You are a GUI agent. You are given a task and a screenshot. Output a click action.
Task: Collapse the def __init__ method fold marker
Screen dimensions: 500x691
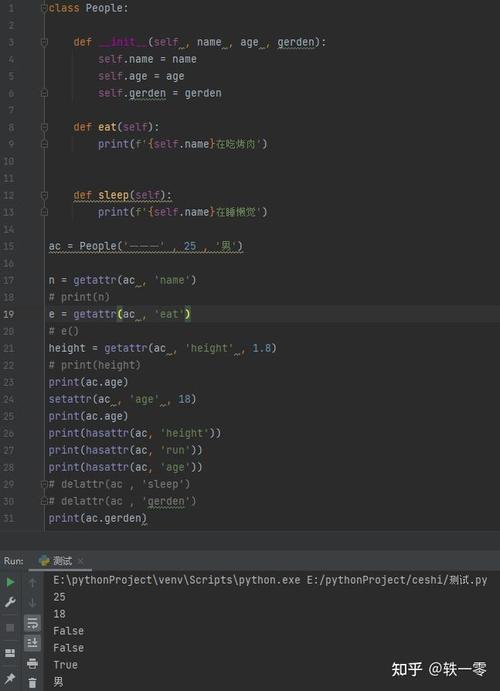pyautogui.click(x=44, y=42)
